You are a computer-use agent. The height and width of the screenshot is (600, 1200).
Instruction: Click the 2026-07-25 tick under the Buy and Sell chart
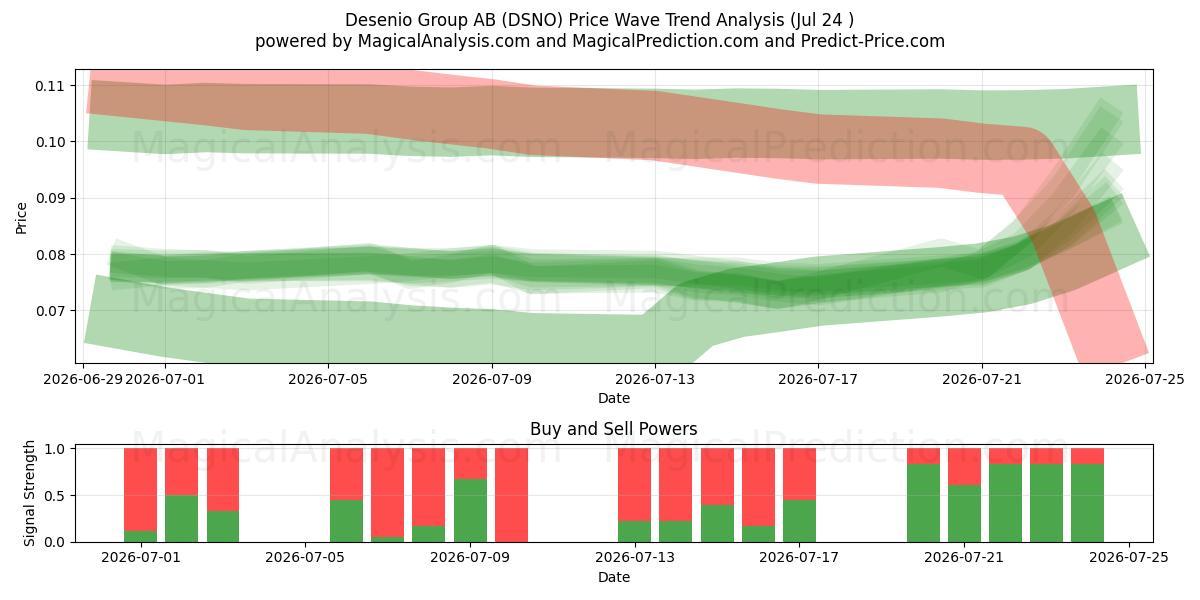tap(1129, 559)
